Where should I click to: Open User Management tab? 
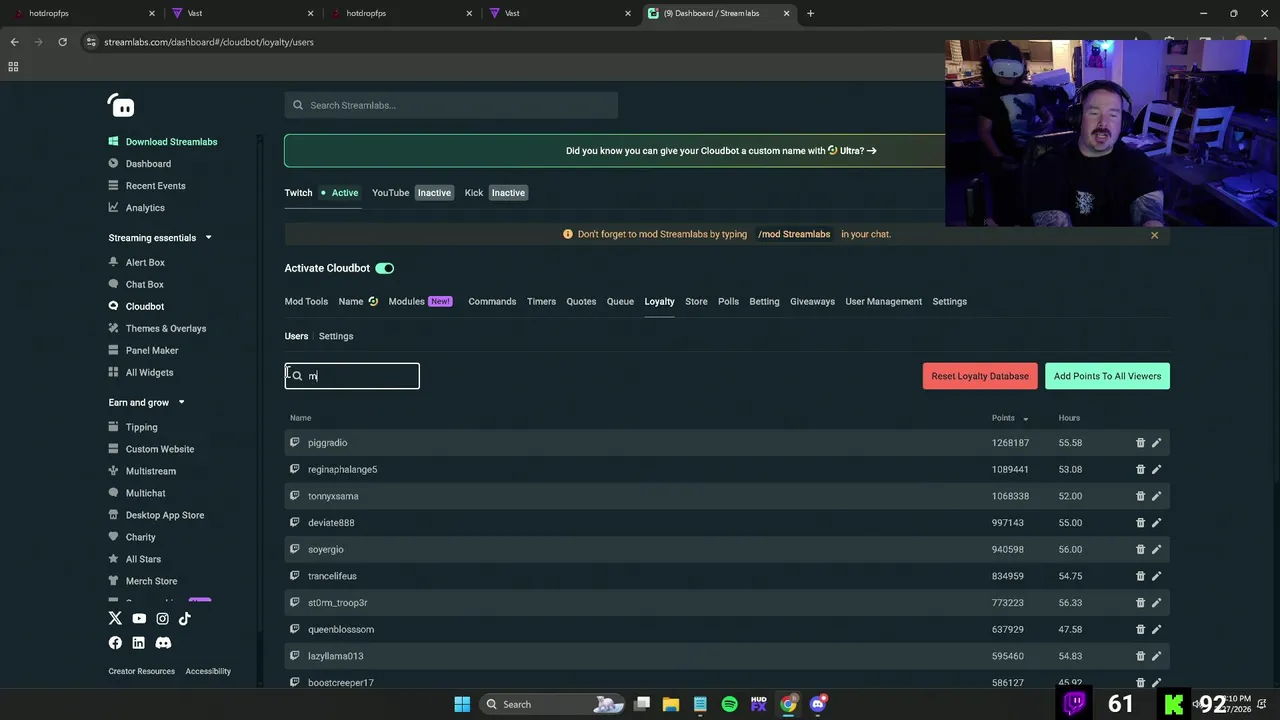point(883,302)
